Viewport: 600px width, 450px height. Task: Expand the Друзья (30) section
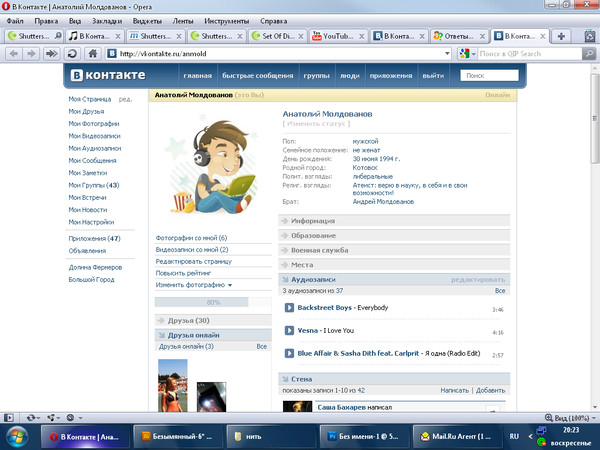tap(213, 320)
